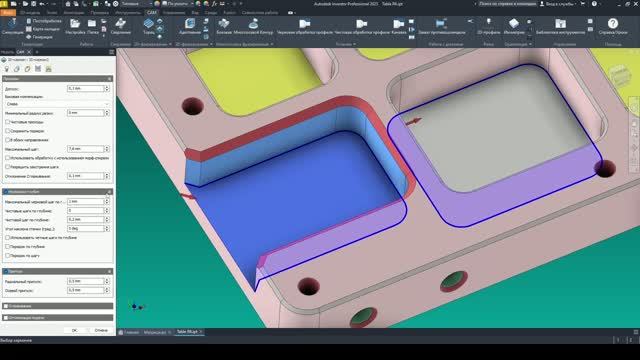Toggle the Preserve order checkbox
640x360 pixels.
pyautogui.click(x=7, y=131)
